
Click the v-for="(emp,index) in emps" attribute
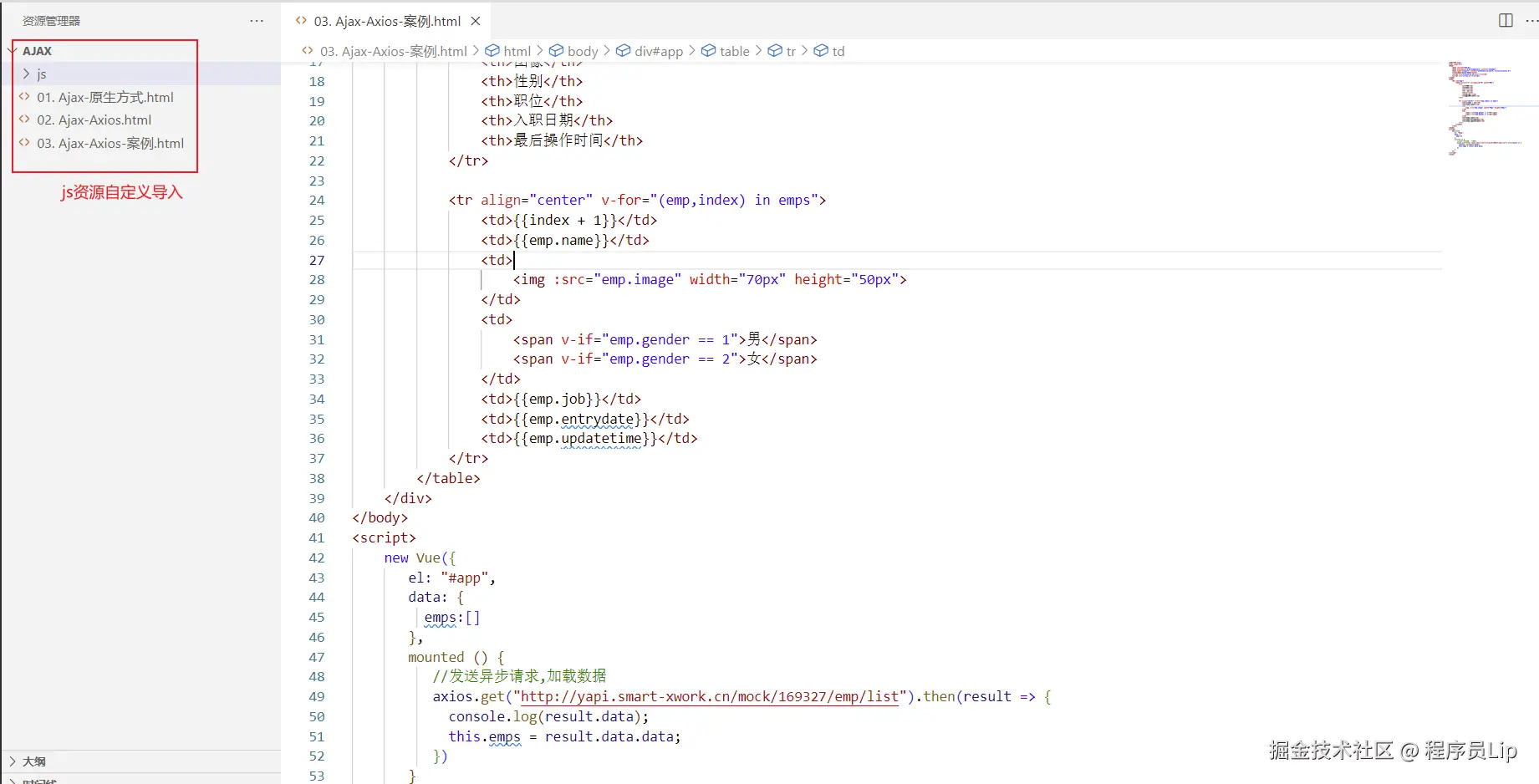click(x=710, y=201)
